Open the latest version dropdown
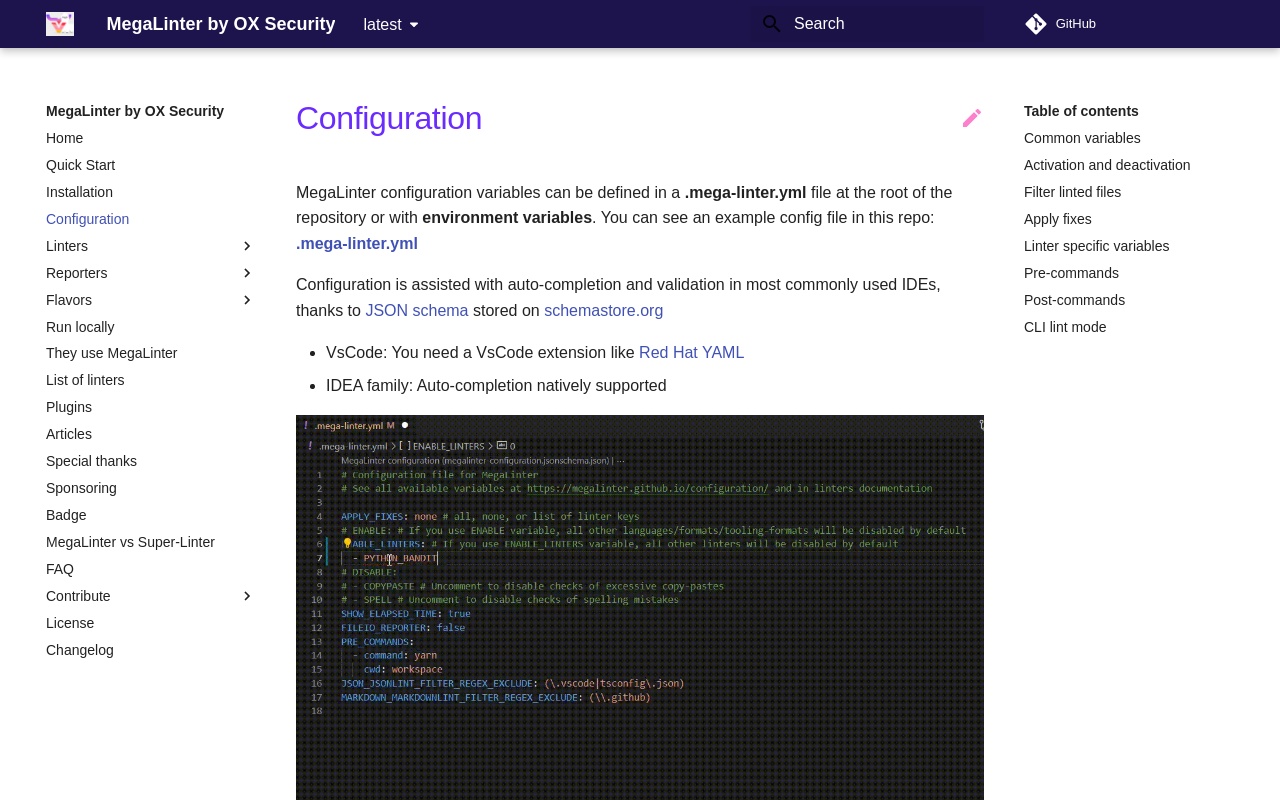Viewport: 1280px width, 800px height. [391, 25]
